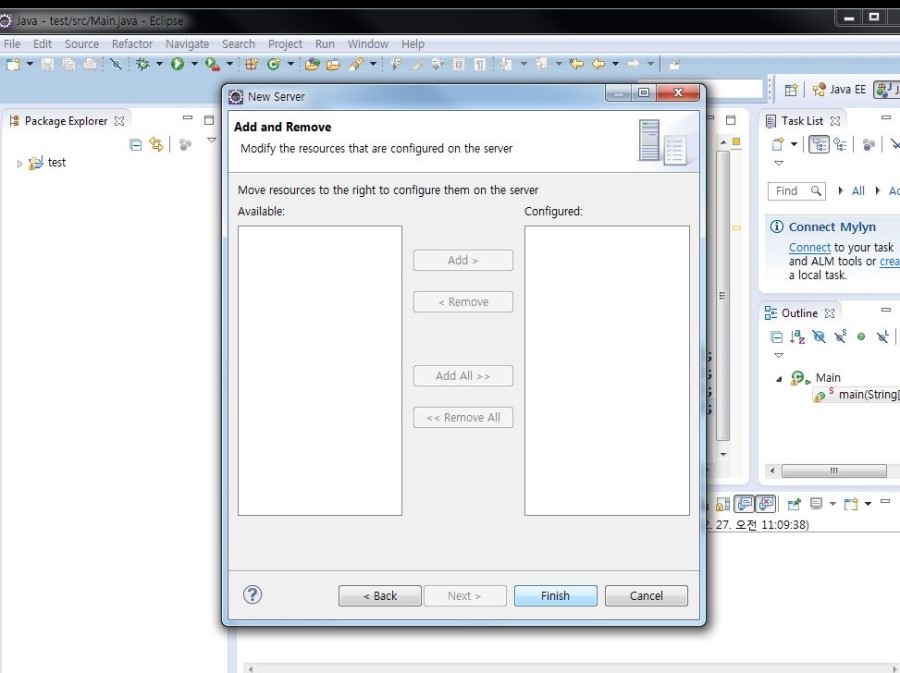Screen dimensions: 900x673
Task: Collapse the Main class in Outline
Action: [x=779, y=379]
